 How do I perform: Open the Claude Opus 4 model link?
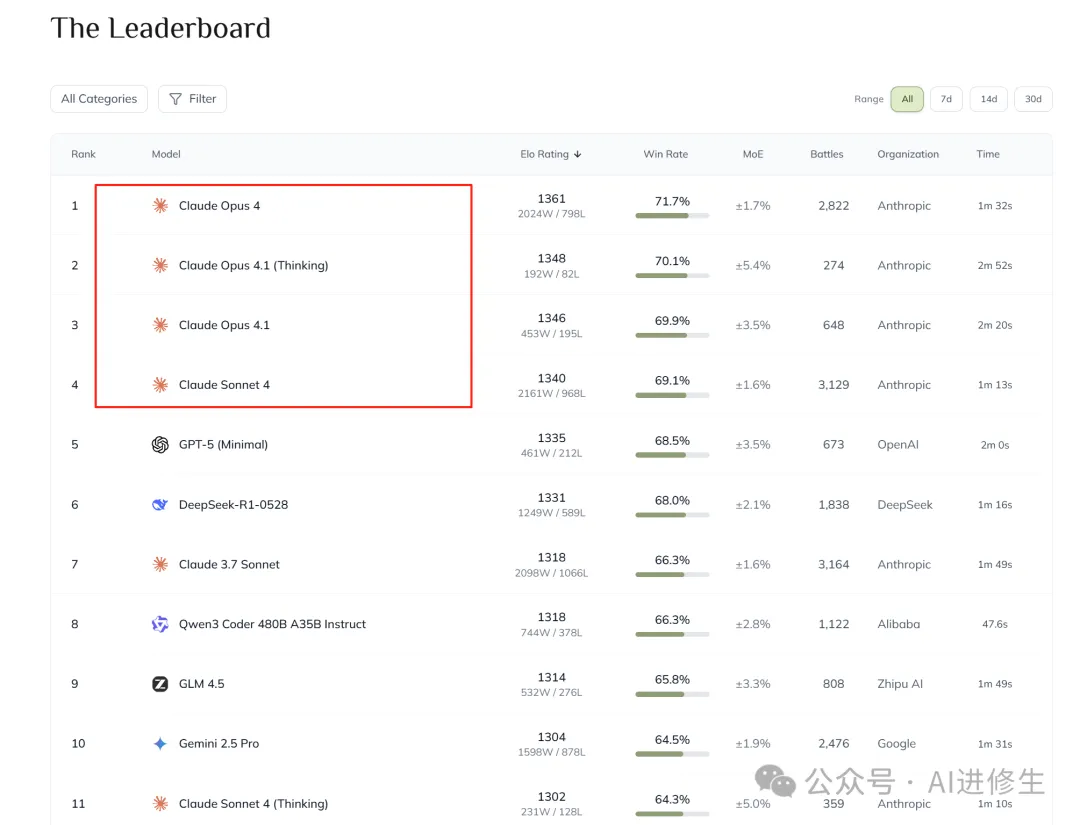(x=219, y=205)
